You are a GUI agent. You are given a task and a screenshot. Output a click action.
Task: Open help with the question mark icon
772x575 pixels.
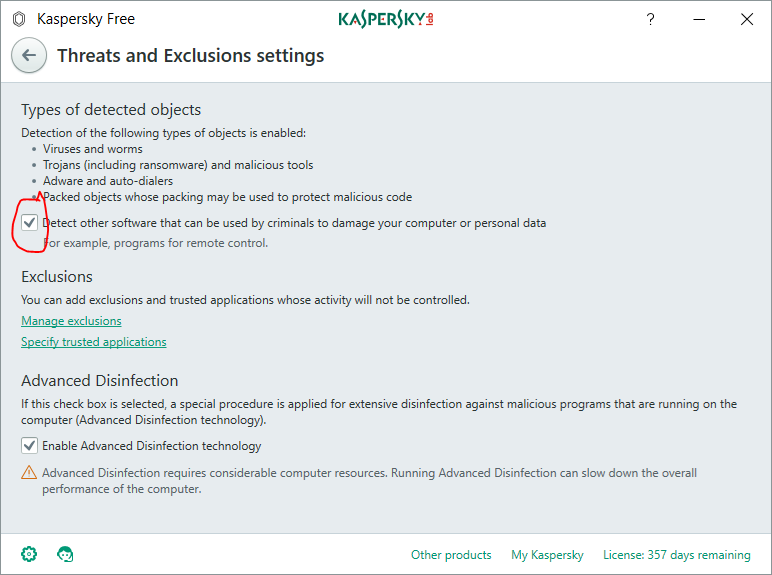click(651, 19)
